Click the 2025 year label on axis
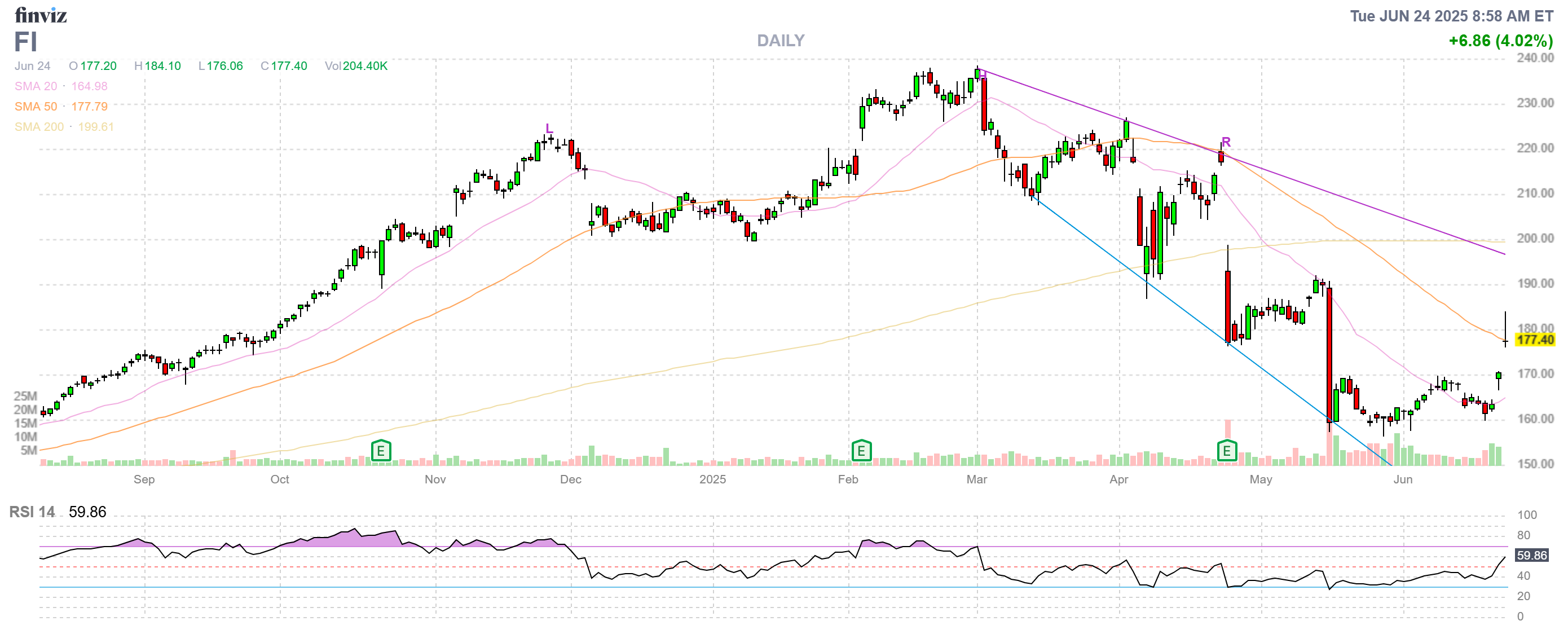 (712, 479)
